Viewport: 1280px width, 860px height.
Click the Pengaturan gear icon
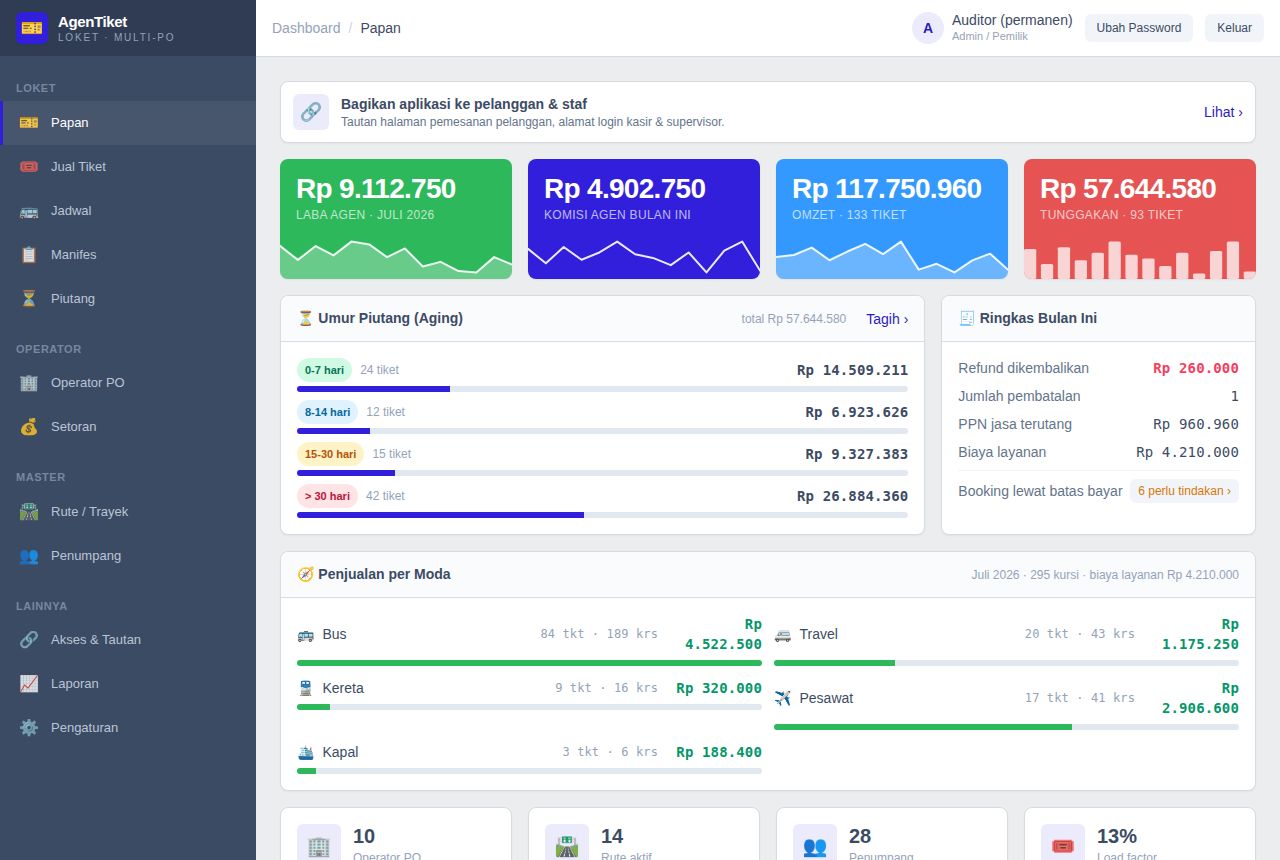(29, 727)
